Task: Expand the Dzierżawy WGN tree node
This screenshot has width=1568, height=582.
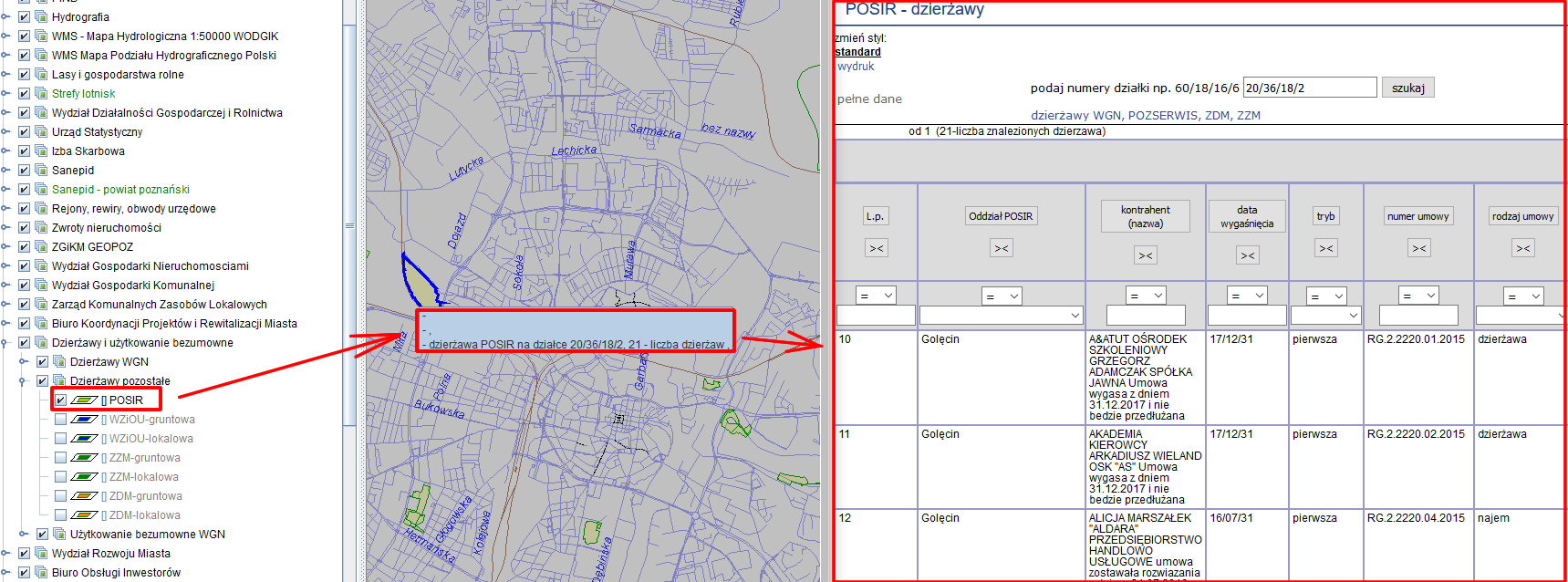Action: [24, 362]
